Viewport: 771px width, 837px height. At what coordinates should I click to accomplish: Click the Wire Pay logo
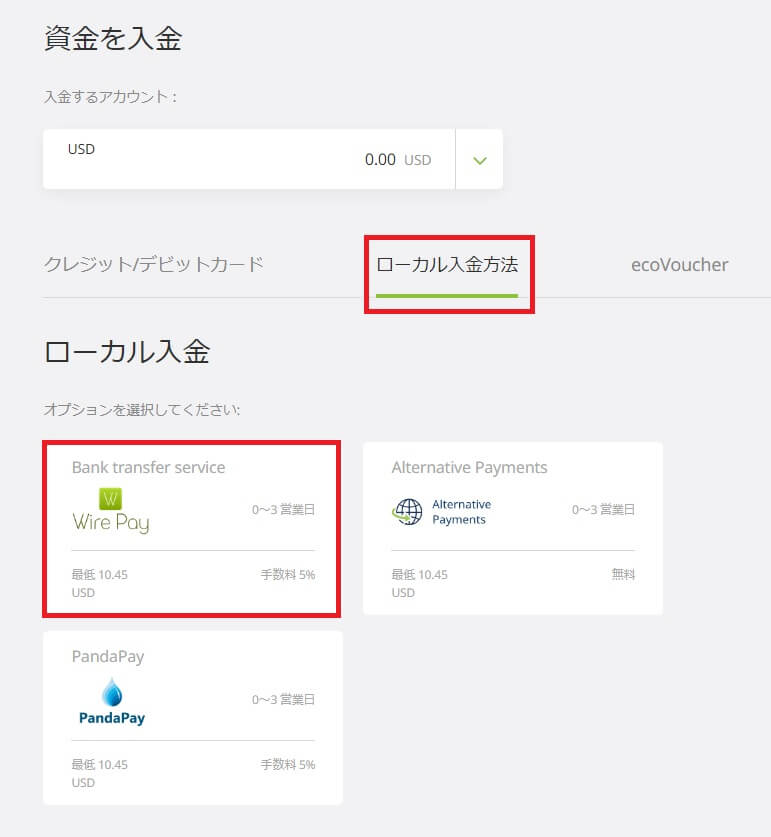pyautogui.click(x=111, y=511)
